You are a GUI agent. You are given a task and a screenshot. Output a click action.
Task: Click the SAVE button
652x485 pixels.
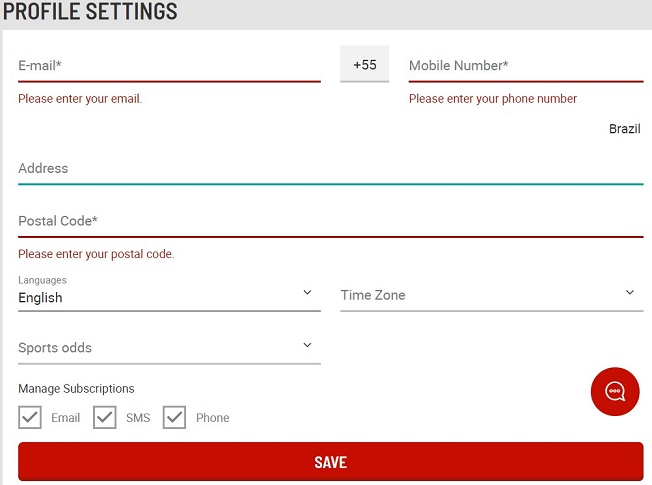click(331, 462)
